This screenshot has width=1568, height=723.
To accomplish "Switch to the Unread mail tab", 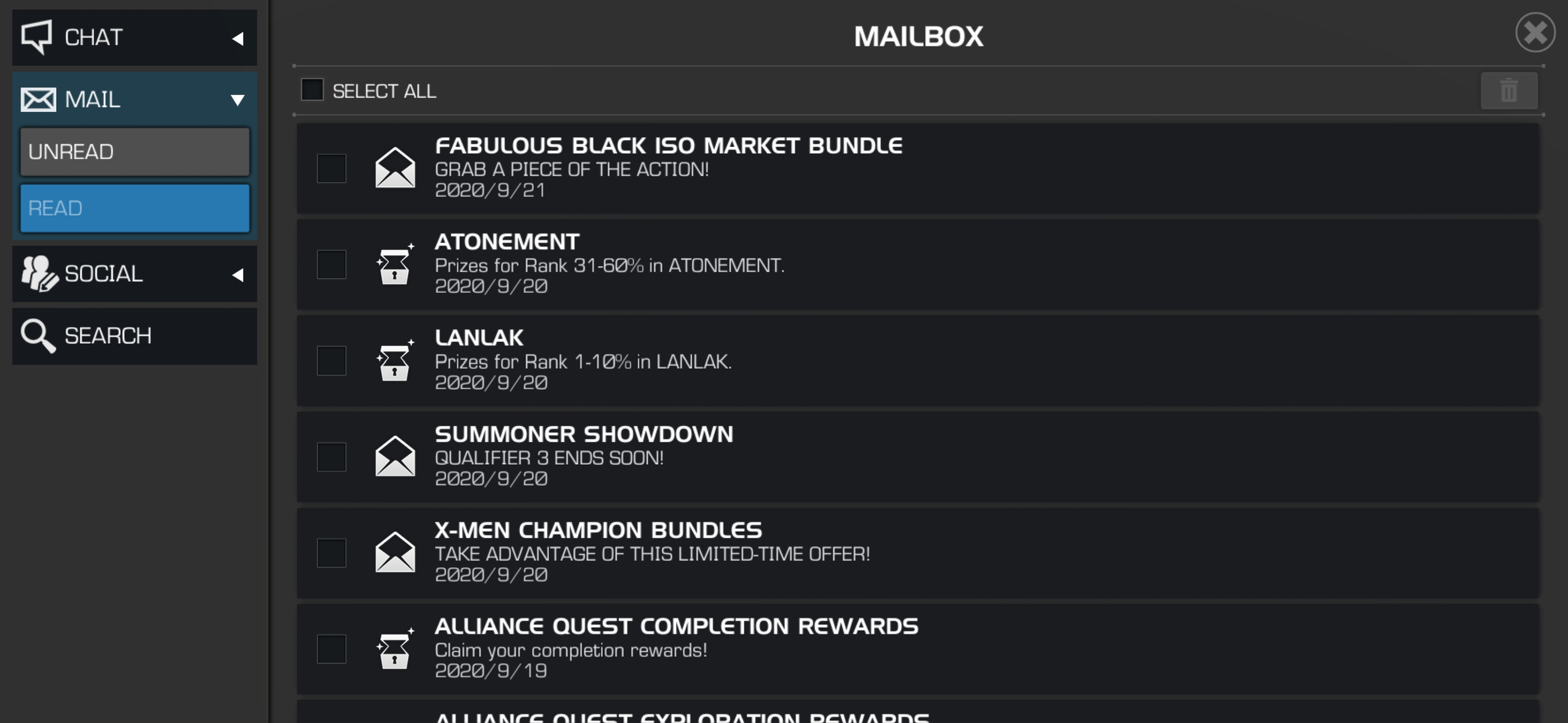I will point(135,152).
